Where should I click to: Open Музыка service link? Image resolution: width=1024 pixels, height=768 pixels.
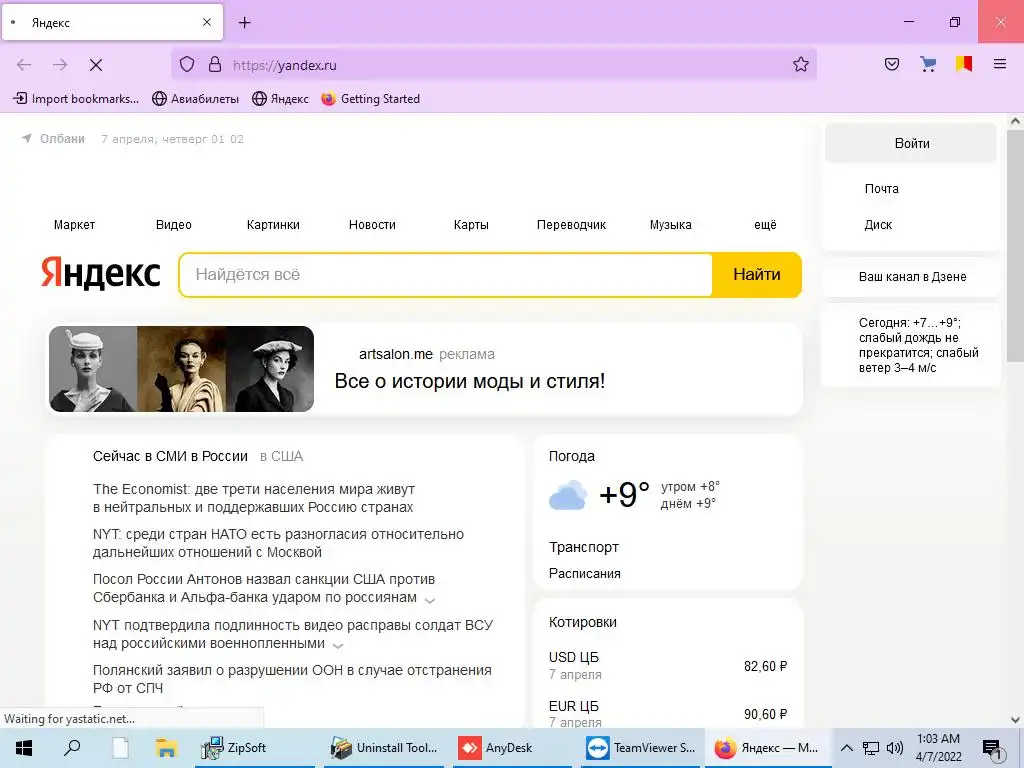(671, 225)
